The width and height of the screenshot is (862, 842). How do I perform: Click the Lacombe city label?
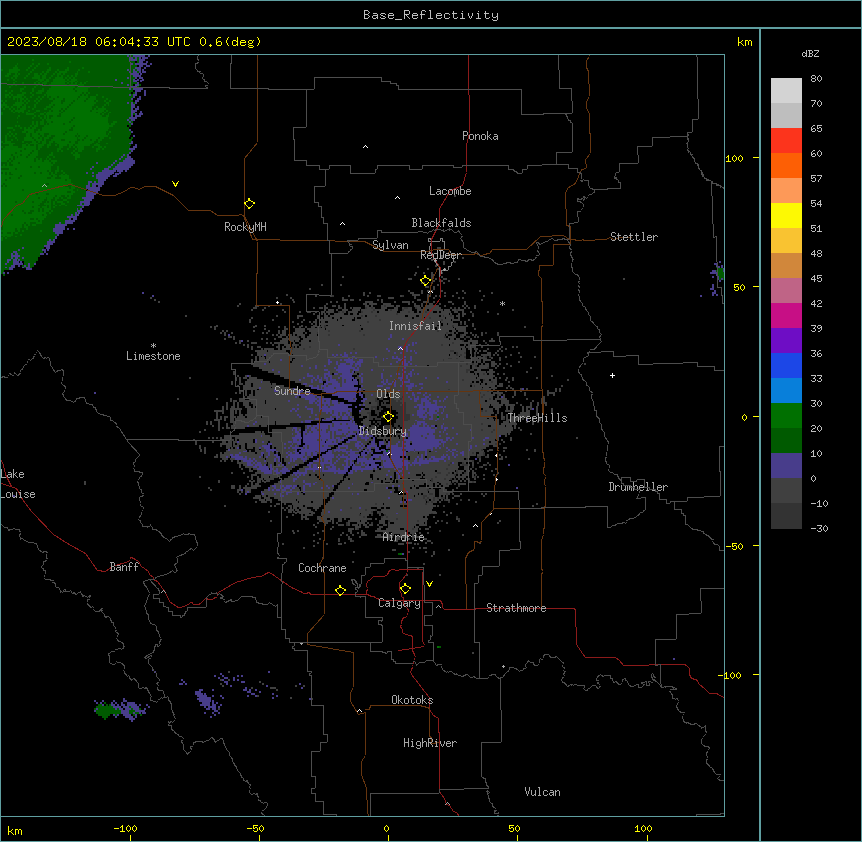tap(450, 191)
